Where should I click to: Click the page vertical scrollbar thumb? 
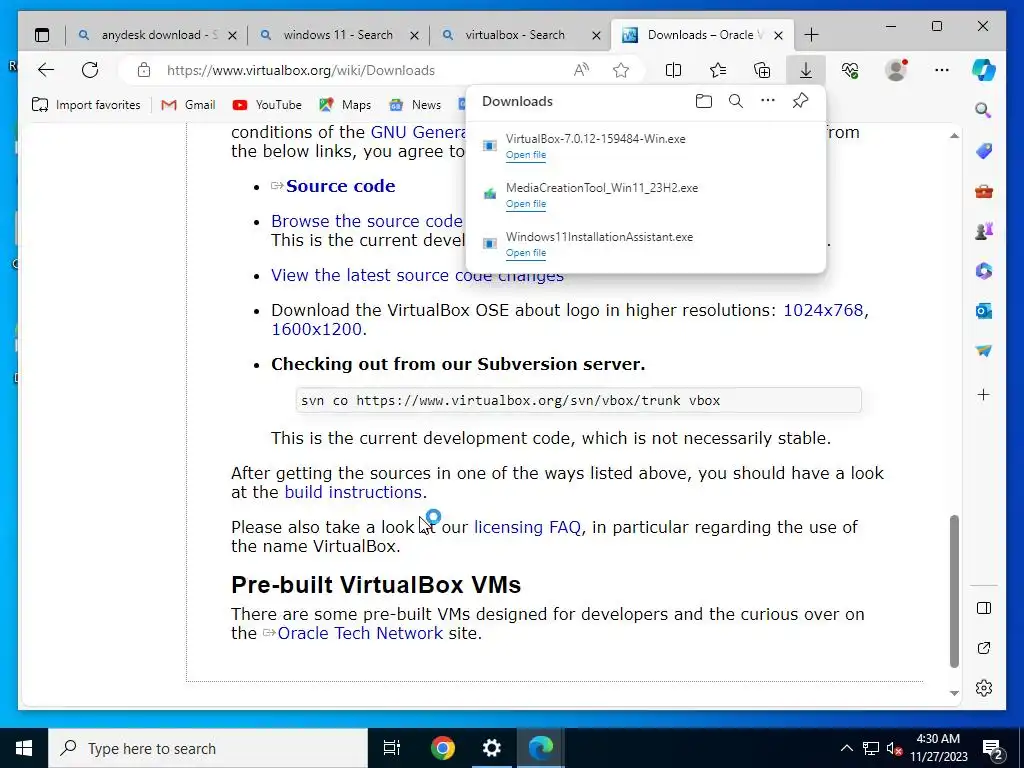(954, 591)
